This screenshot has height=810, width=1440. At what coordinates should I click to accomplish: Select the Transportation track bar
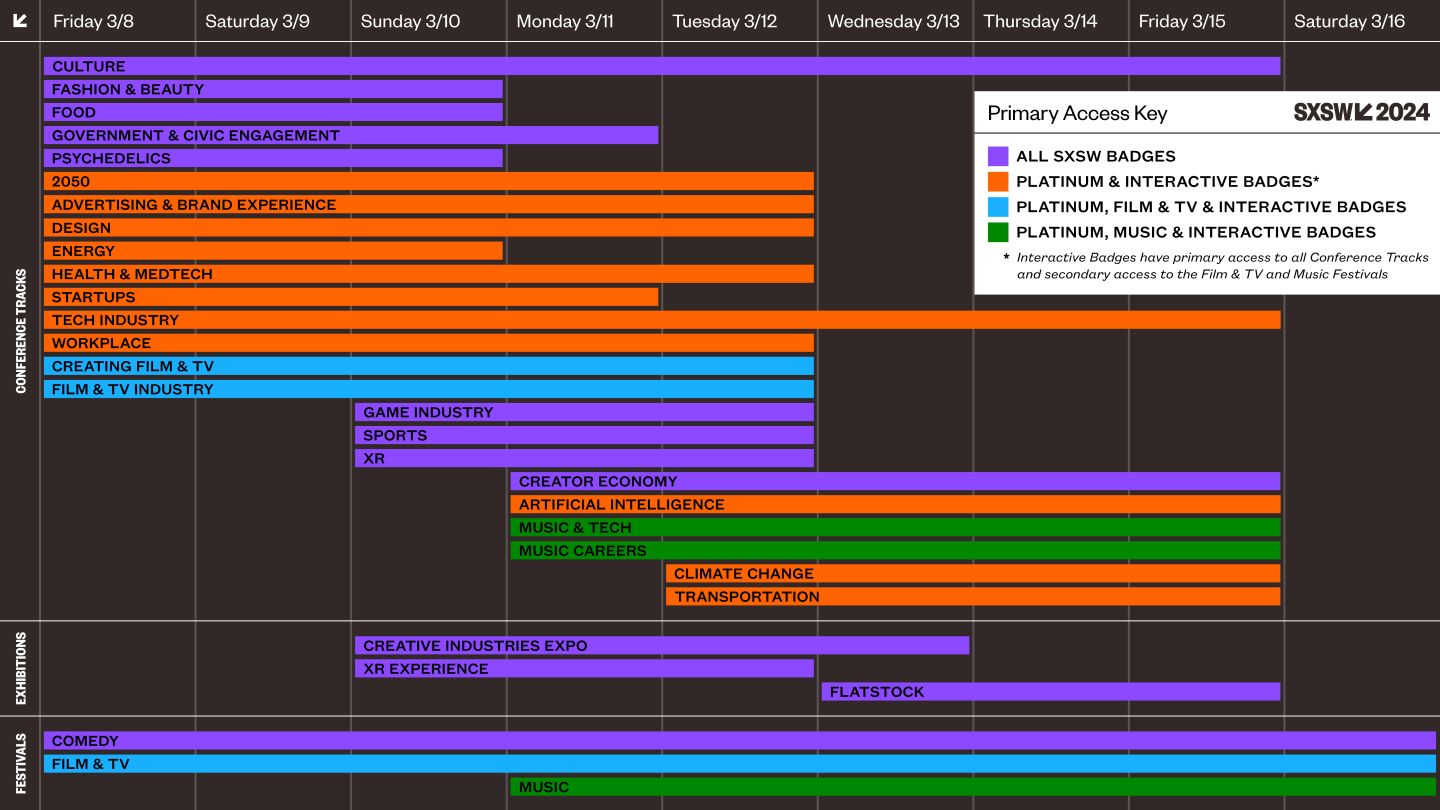pyautogui.click(x=973, y=596)
